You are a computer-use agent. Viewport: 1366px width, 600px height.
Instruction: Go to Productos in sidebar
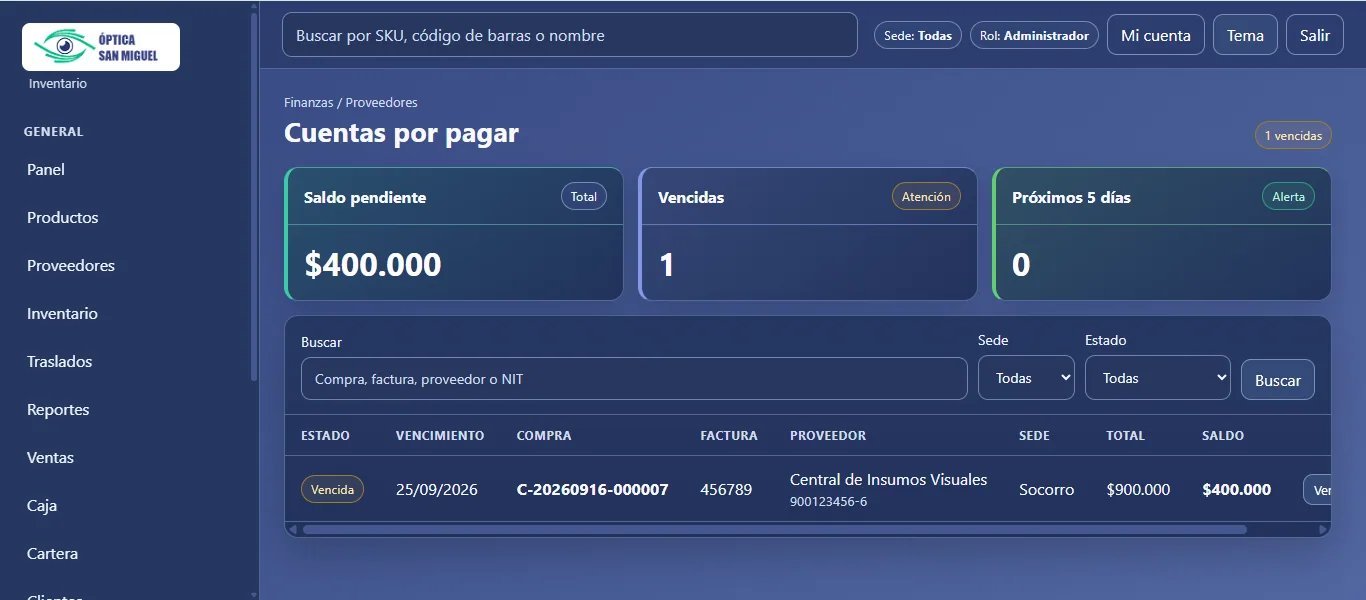point(63,218)
